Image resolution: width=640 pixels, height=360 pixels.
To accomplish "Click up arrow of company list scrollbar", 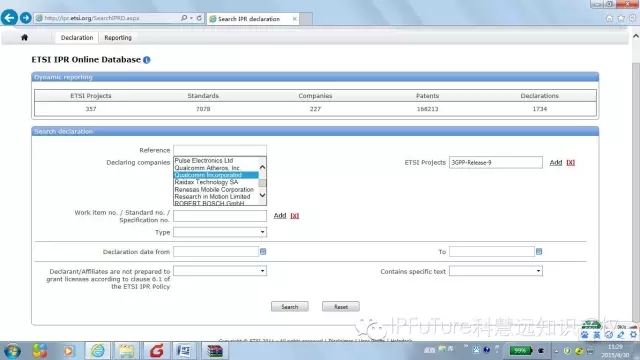I will [x=262, y=167].
